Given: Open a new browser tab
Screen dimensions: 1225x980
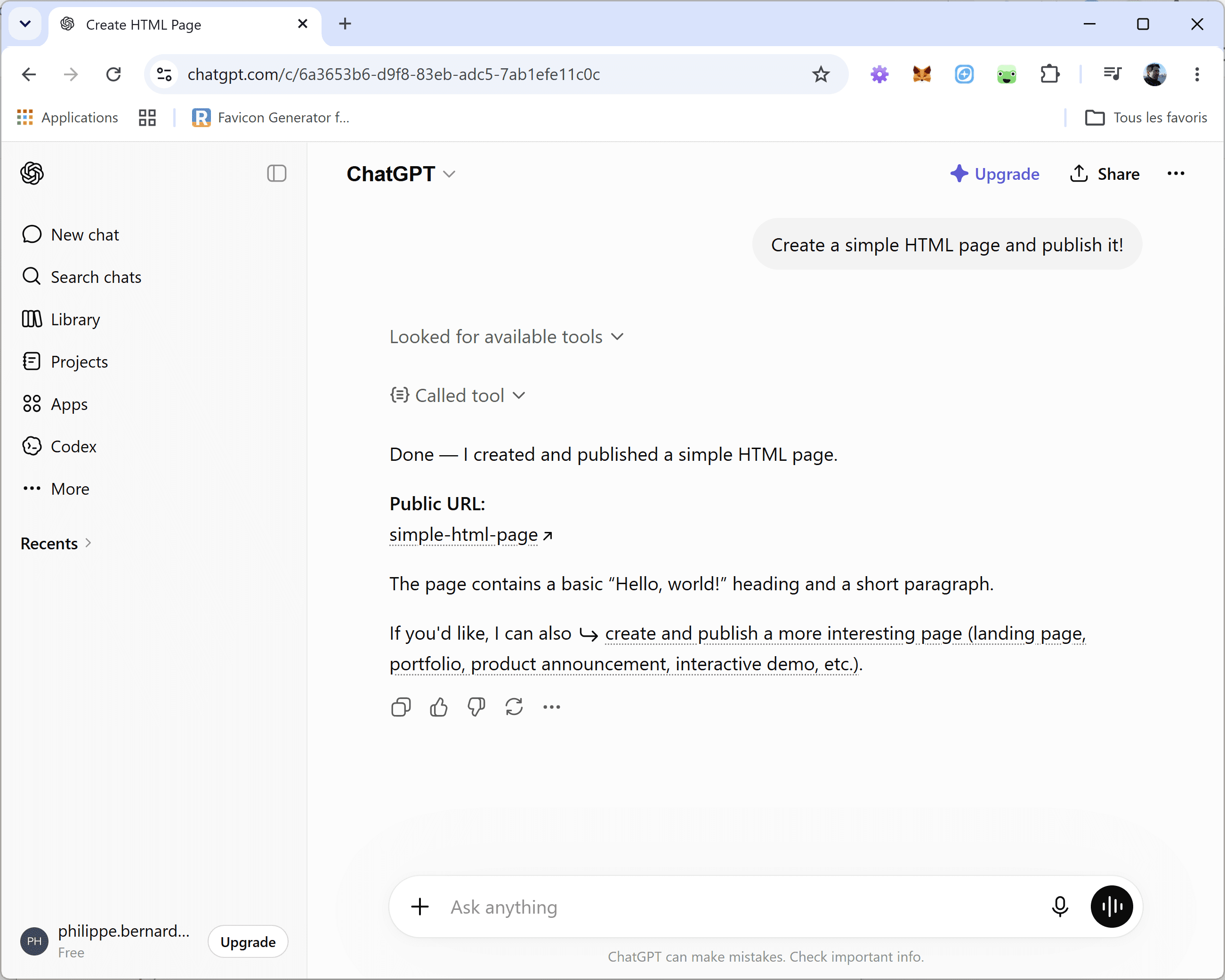Looking at the screenshot, I should [345, 24].
